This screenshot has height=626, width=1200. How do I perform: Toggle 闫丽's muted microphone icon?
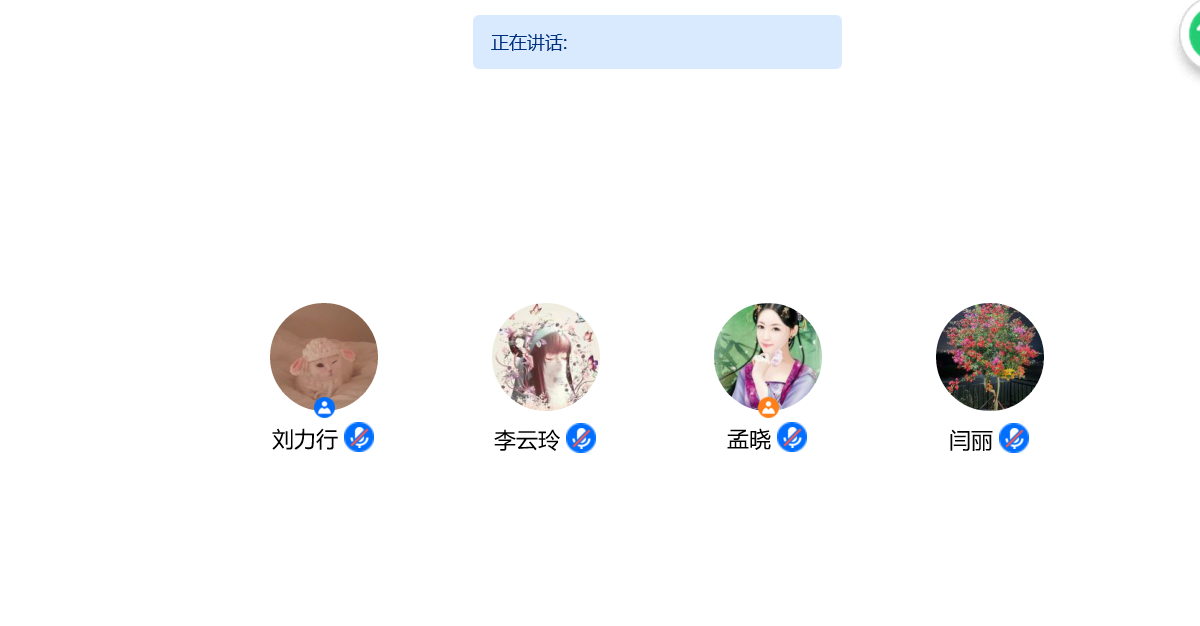[x=1014, y=438]
